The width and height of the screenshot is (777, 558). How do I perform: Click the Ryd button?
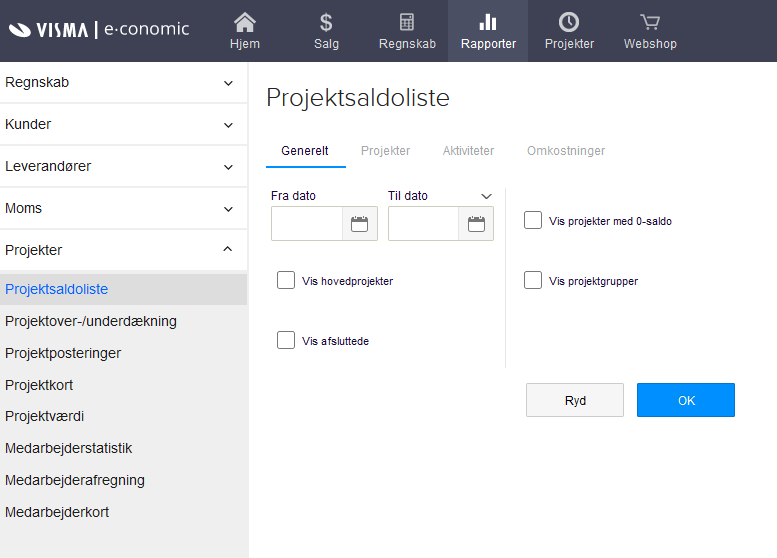tap(575, 400)
